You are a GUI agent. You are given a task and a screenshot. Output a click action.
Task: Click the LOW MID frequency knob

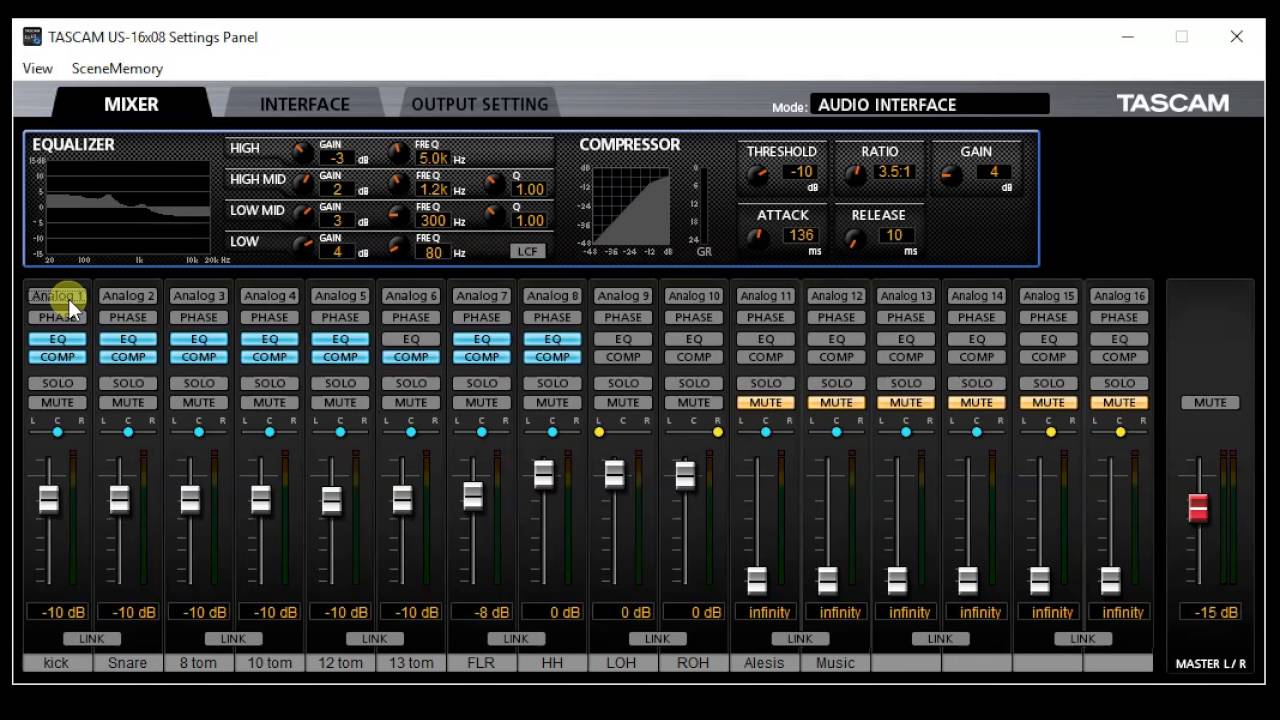click(x=399, y=215)
